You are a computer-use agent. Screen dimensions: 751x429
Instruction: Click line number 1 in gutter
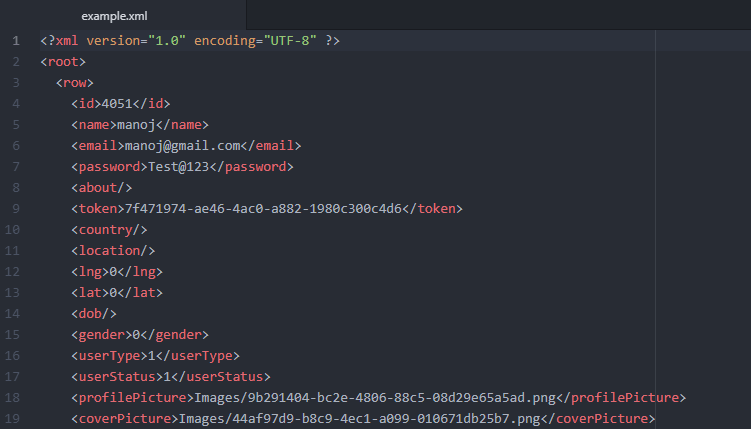(16, 41)
